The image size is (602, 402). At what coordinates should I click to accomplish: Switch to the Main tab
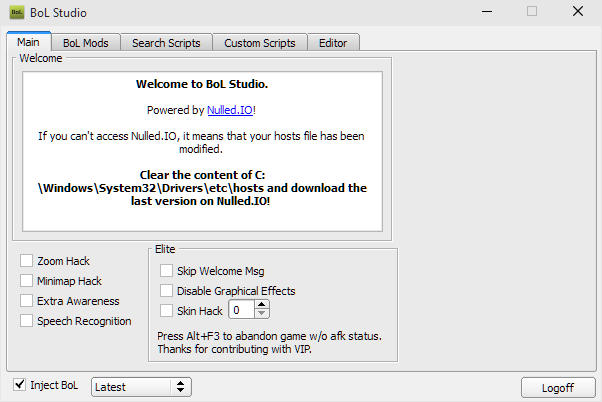pyautogui.click(x=28, y=42)
